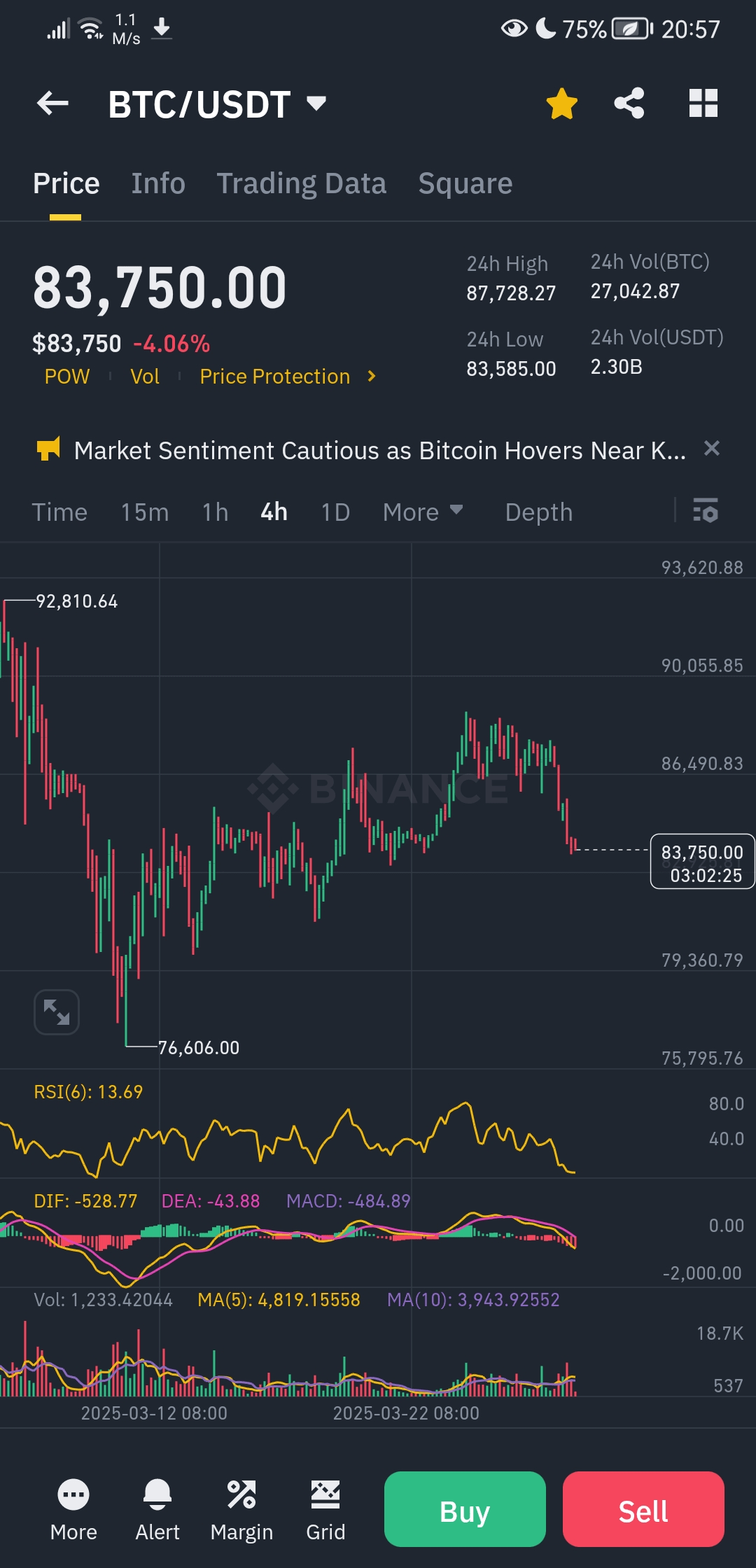
Task: Dismiss the Market Sentiment news banner
Action: (713, 449)
